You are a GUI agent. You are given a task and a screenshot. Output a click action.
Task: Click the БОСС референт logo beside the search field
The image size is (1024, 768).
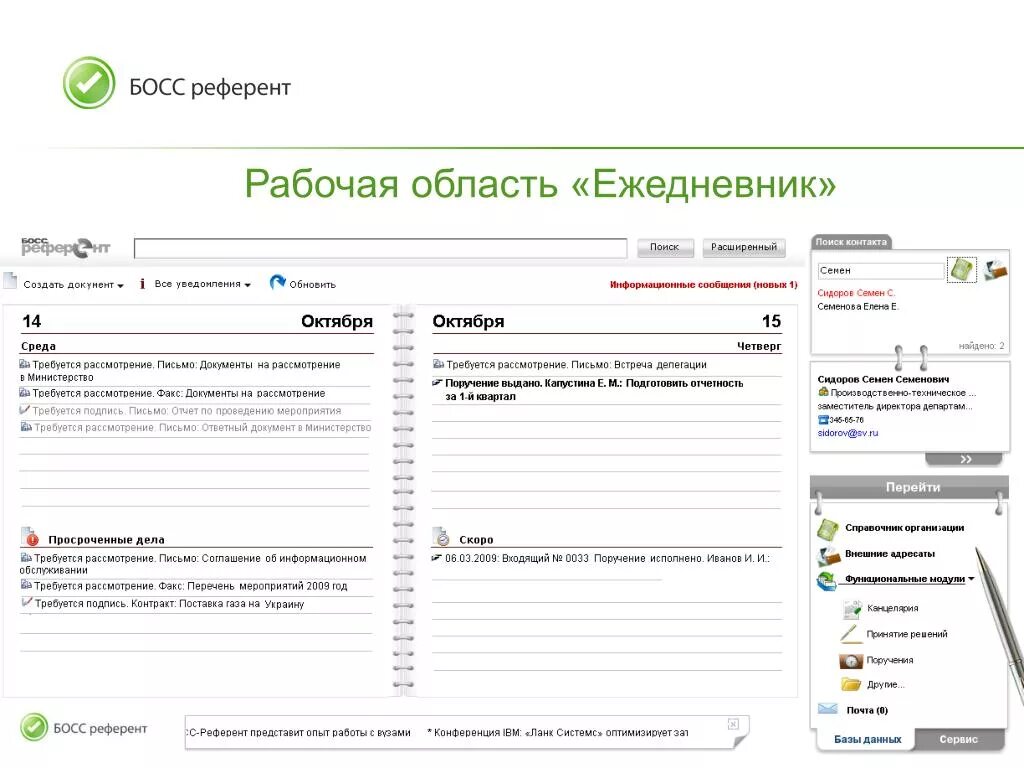click(x=65, y=247)
